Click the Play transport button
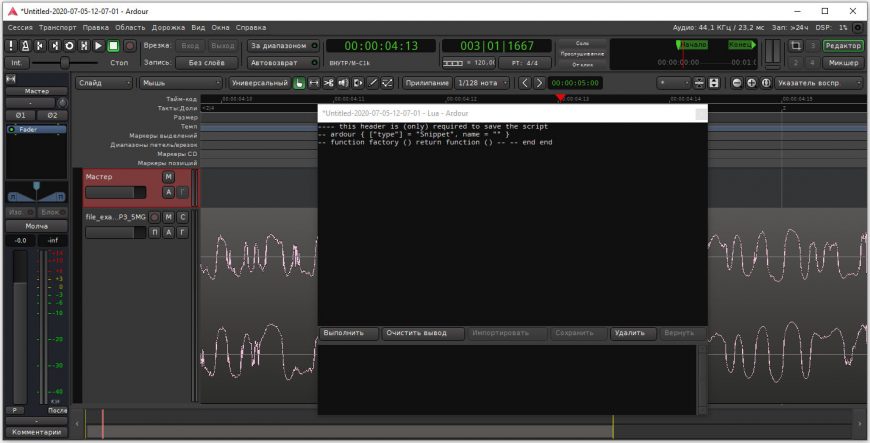870x443 pixels. (x=99, y=46)
